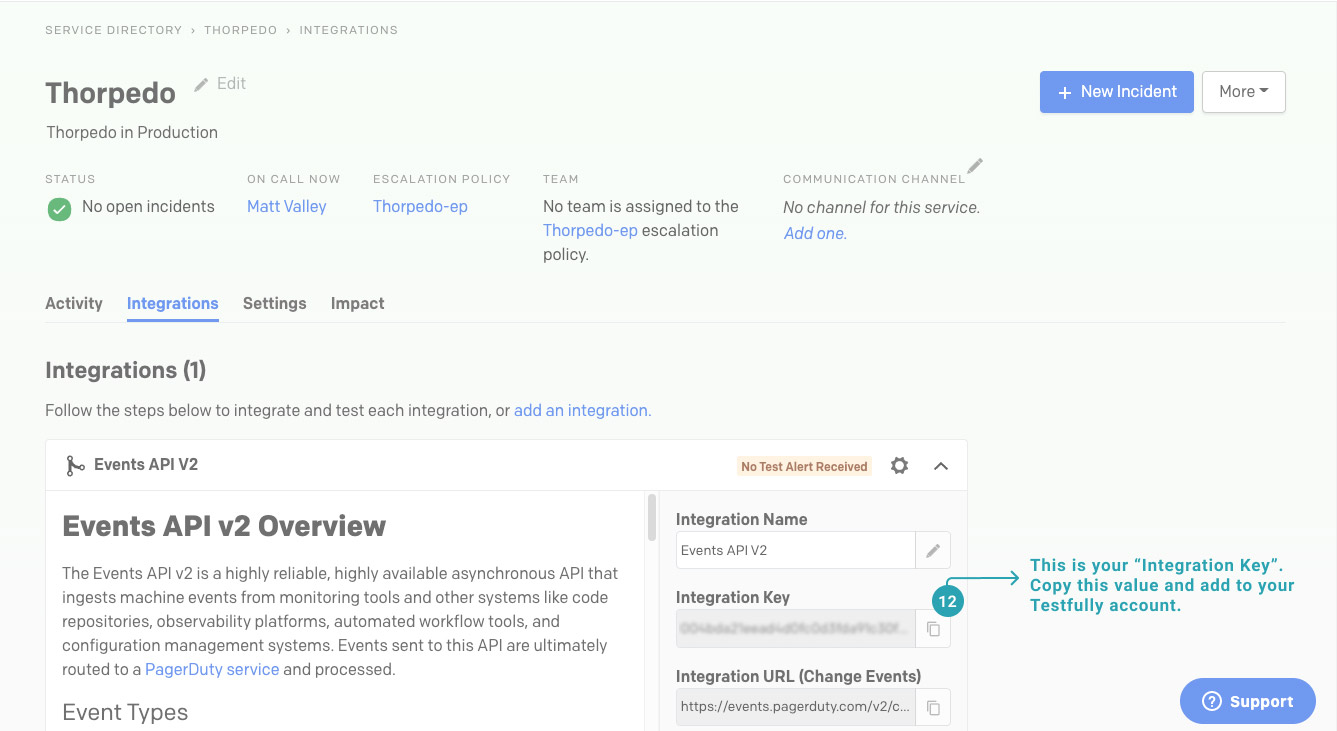Open Thorpedo-ep under Escalation Policy heading
This screenshot has width=1337, height=731.
(x=420, y=206)
